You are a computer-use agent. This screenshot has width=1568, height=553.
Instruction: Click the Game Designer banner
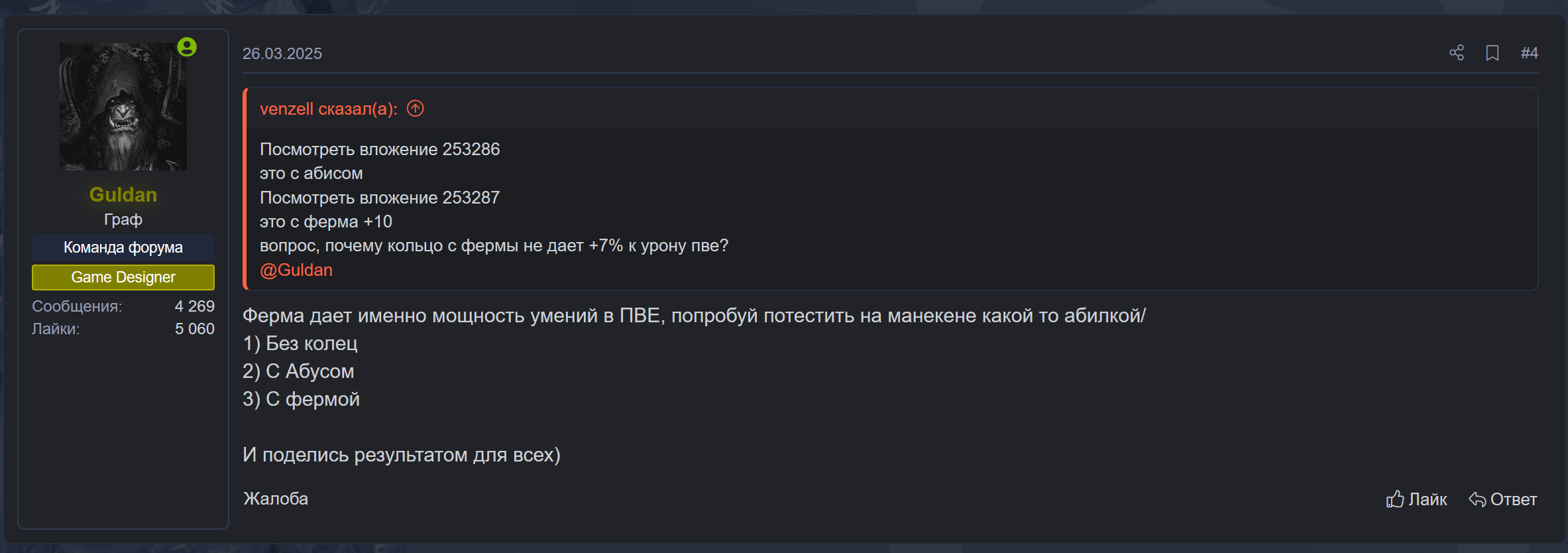pyautogui.click(x=123, y=277)
